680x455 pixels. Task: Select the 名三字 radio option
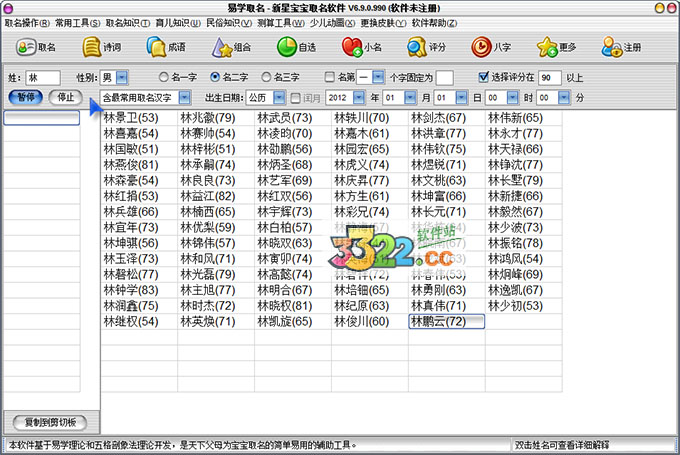click(266, 77)
